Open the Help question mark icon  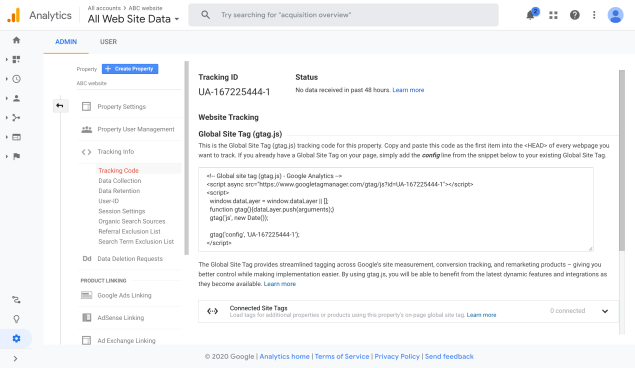(x=575, y=15)
